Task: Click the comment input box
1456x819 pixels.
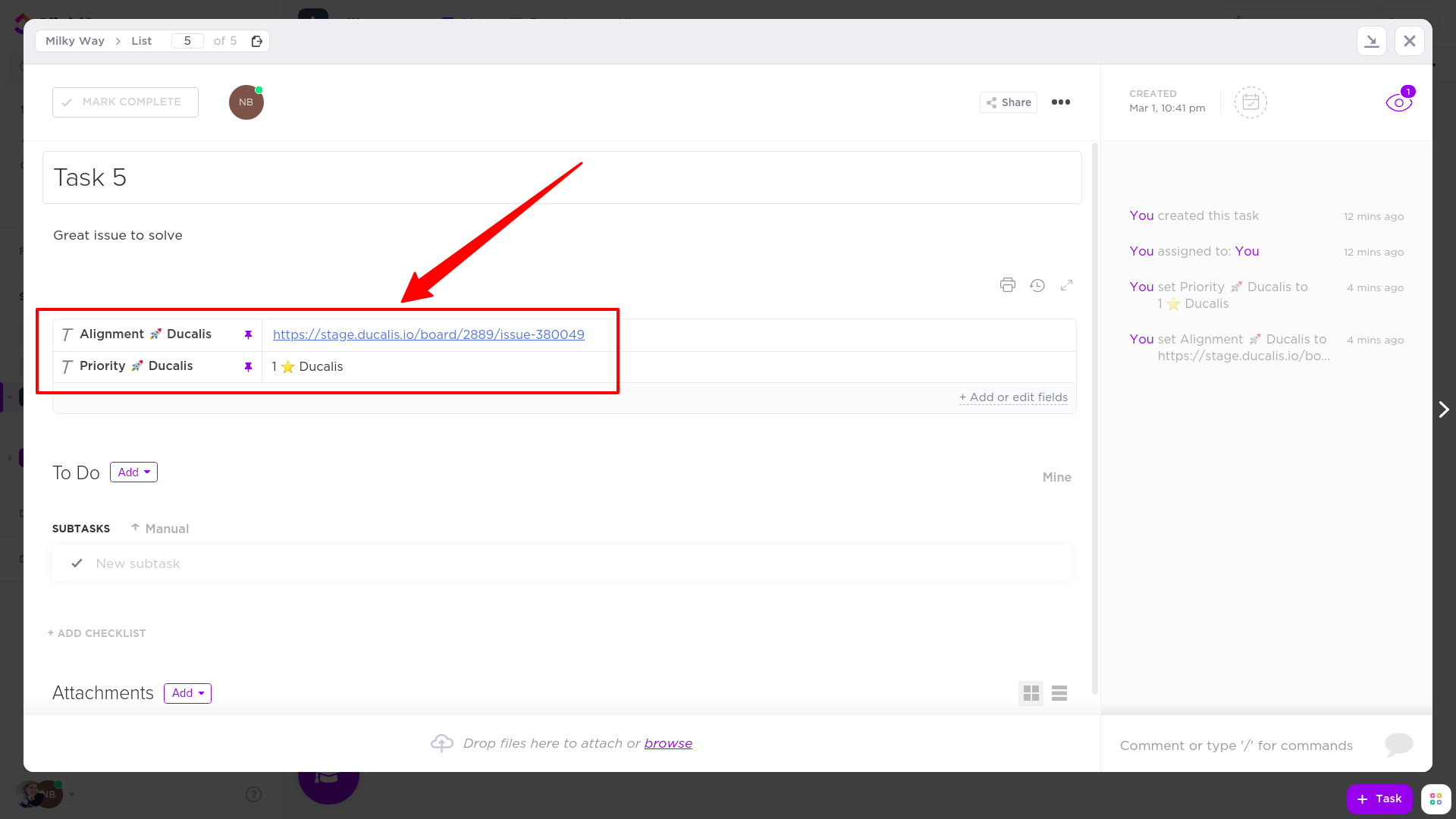Action: (x=1237, y=745)
